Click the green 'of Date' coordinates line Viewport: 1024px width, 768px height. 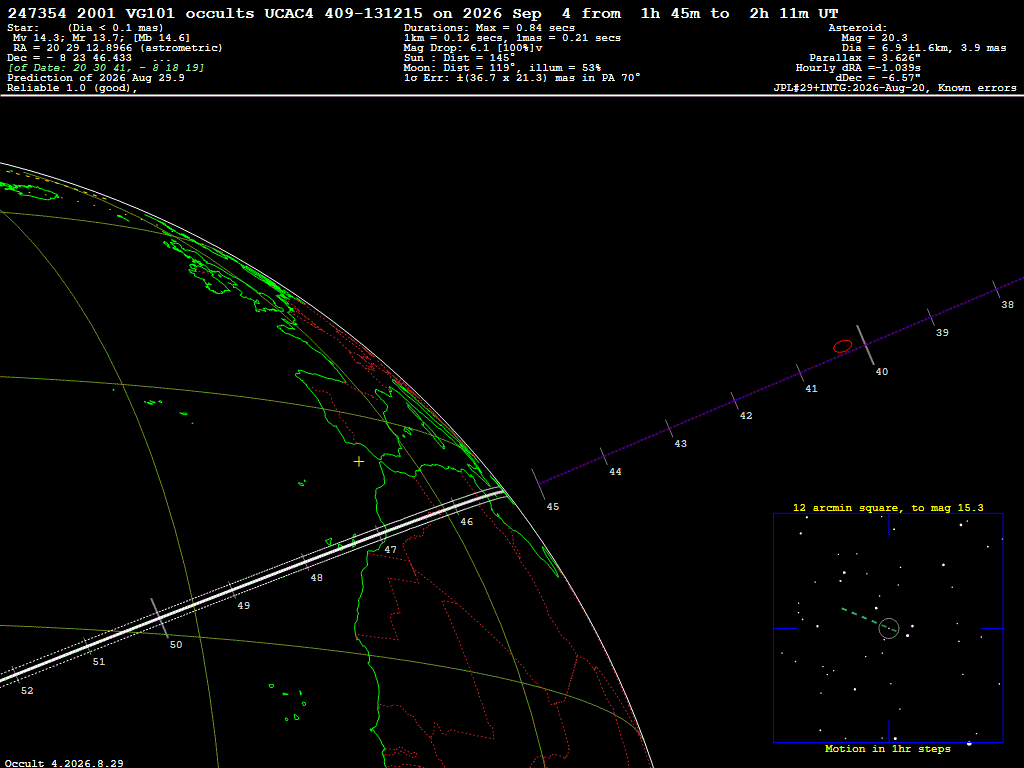[x=106, y=68]
